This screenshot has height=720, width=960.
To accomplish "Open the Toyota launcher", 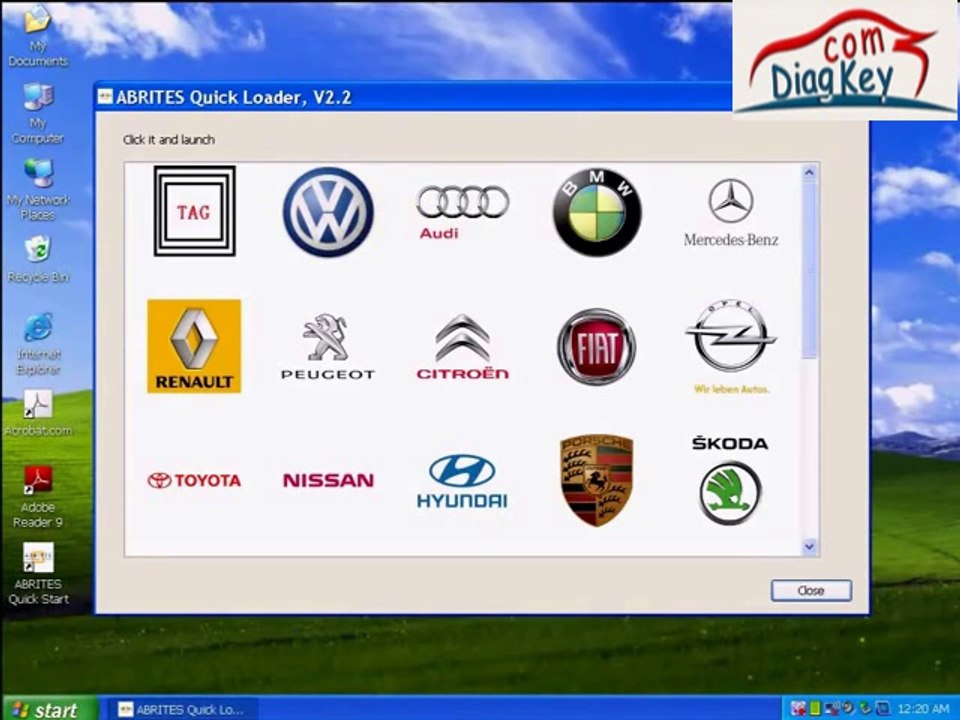I will tap(194, 481).
